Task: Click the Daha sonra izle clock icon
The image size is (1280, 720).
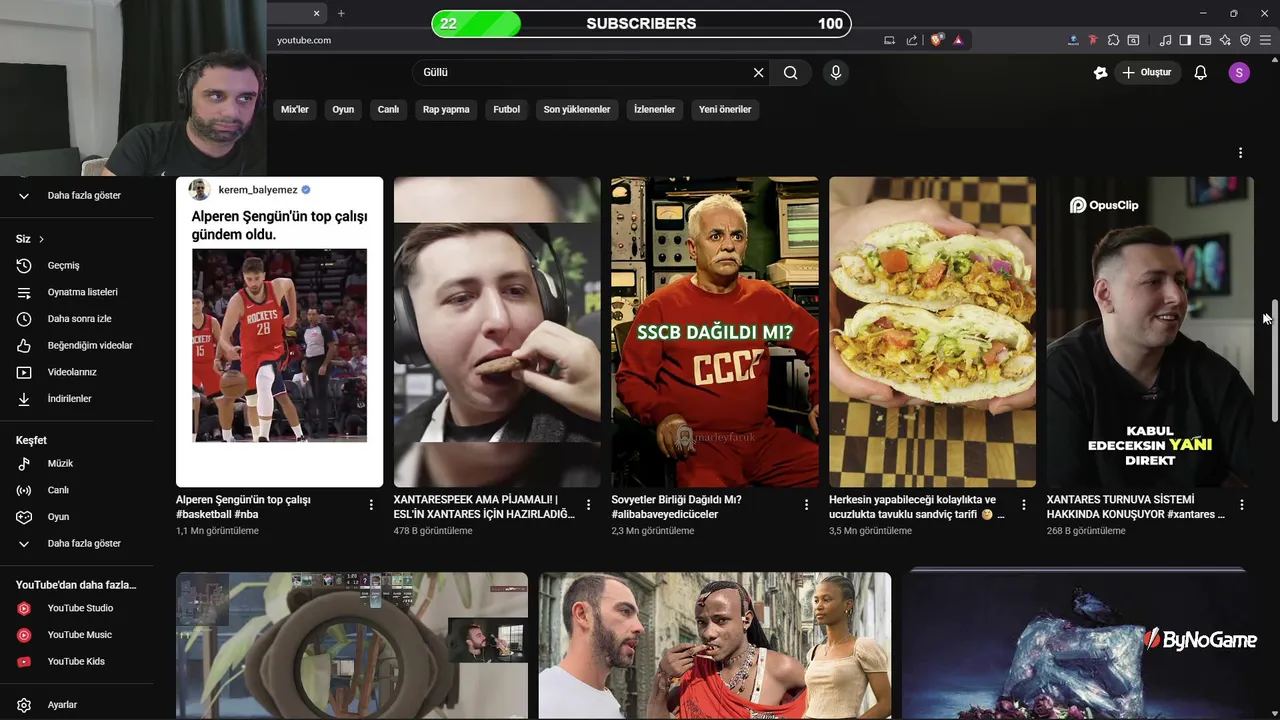Action: point(24,319)
